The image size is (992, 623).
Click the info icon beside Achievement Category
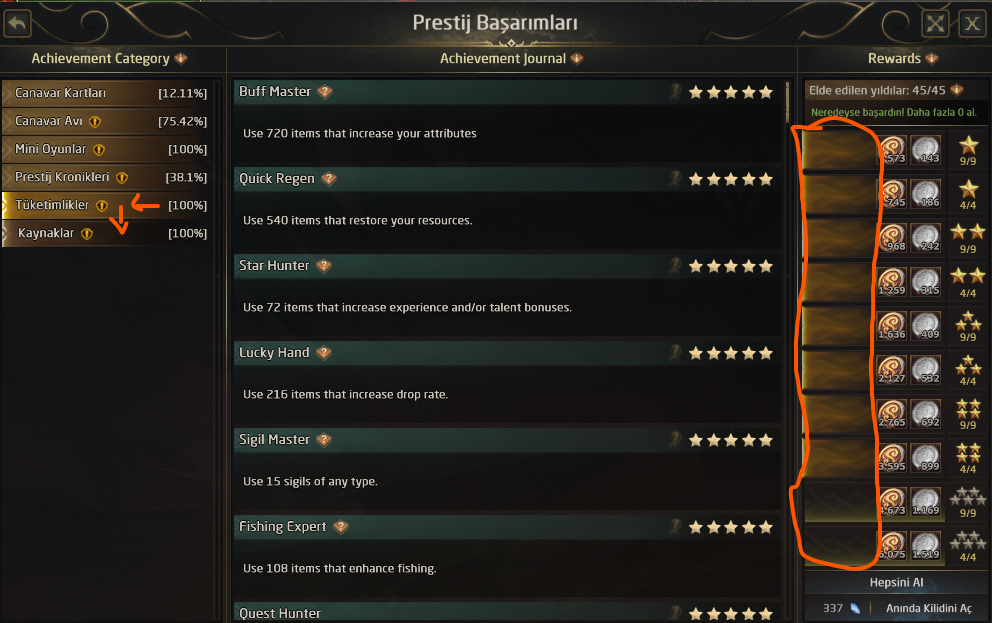coord(181,59)
